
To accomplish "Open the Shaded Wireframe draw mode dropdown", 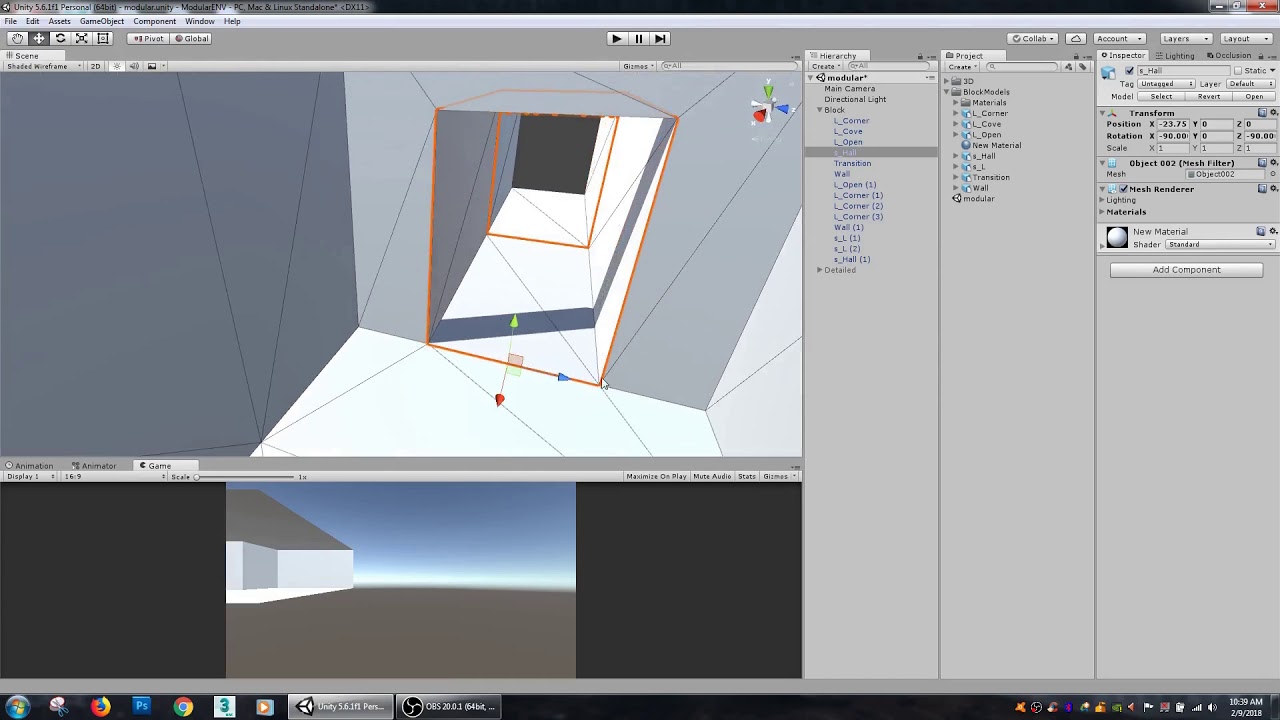I will click(41, 66).
